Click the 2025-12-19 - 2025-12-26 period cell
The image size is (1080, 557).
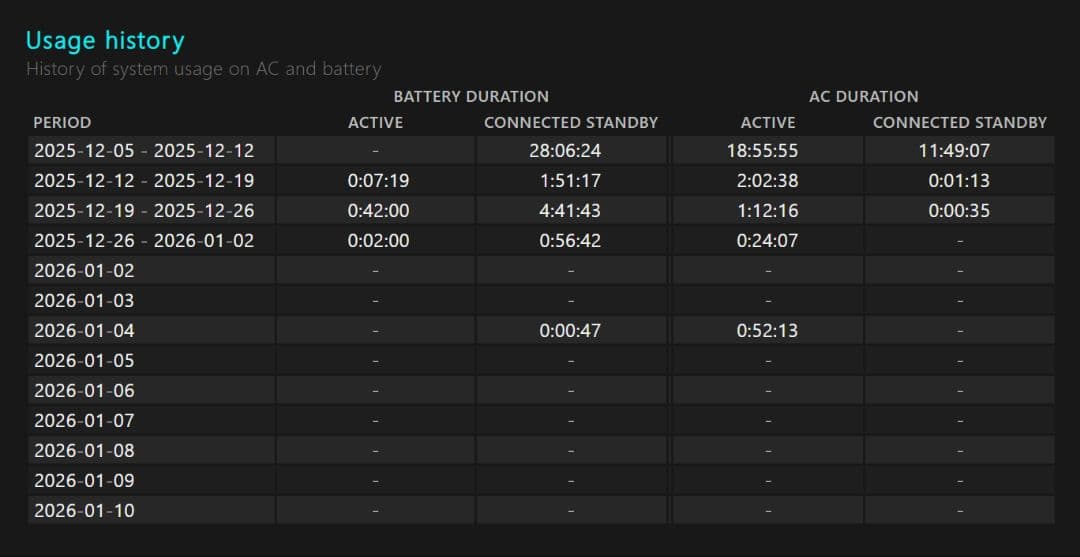[144, 211]
